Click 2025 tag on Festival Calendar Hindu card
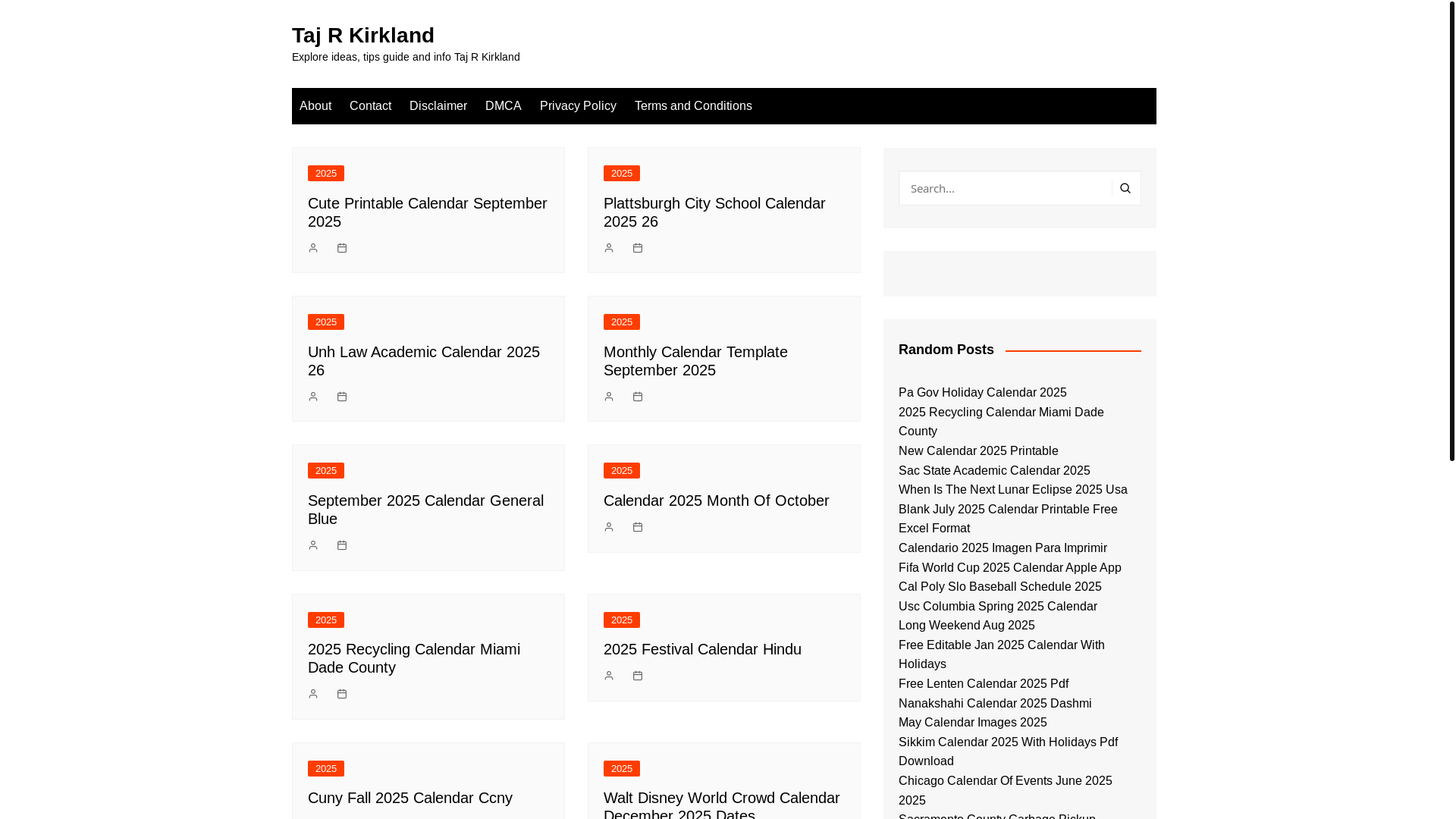 (x=622, y=620)
